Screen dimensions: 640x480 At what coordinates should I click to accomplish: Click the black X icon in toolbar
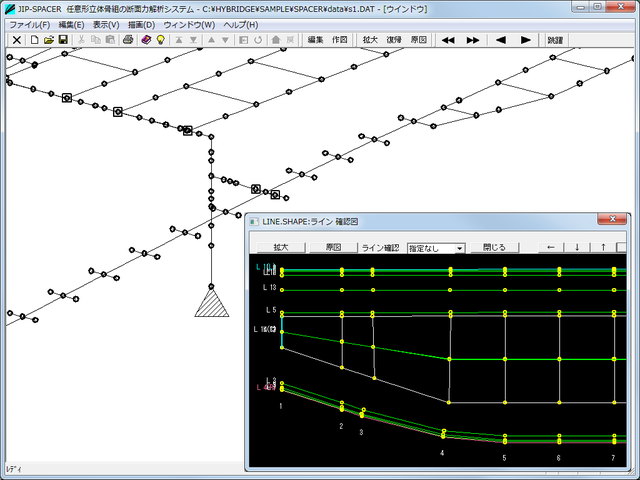[17, 40]
